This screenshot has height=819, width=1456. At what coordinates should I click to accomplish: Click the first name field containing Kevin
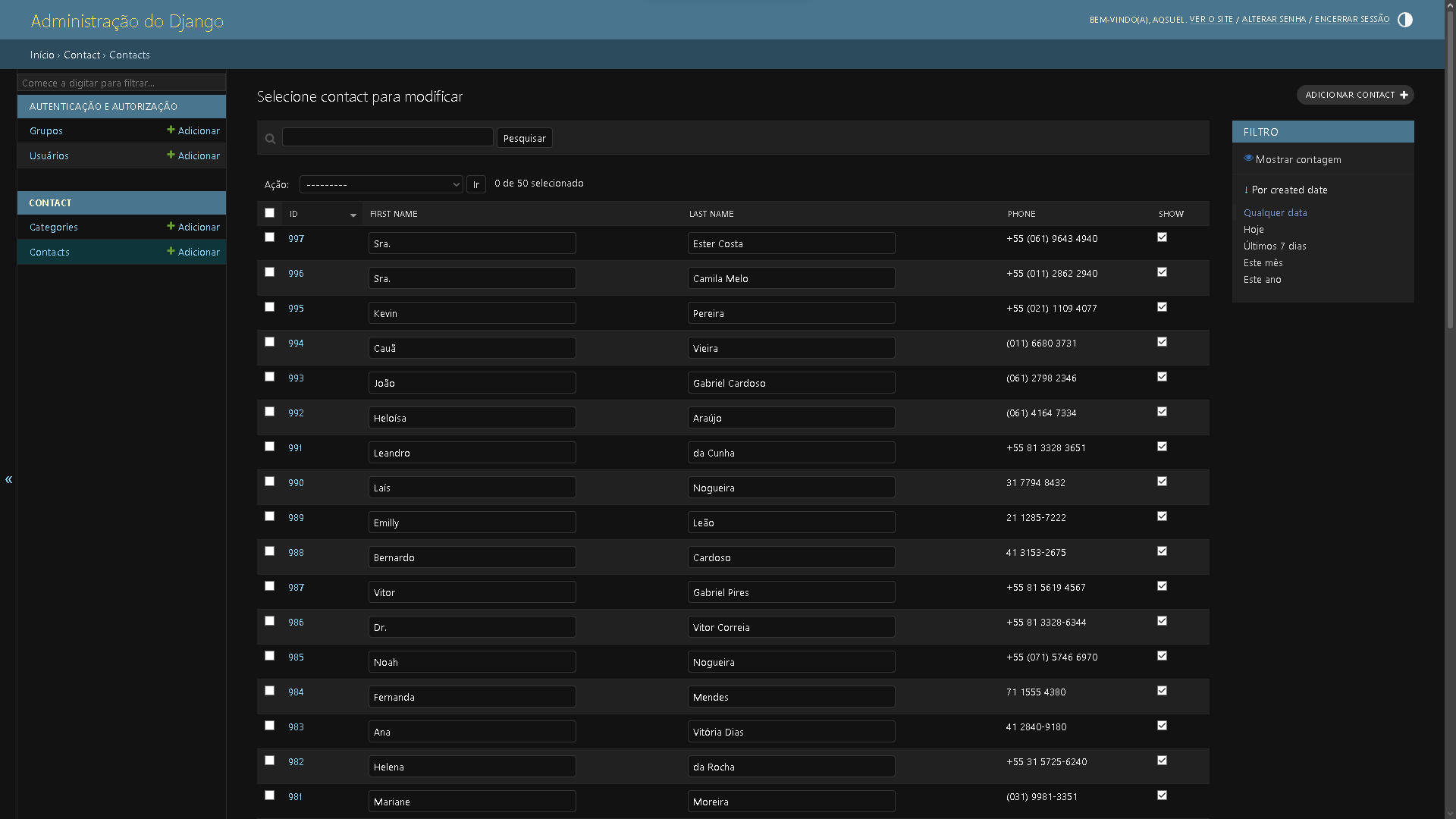[472, 313]
